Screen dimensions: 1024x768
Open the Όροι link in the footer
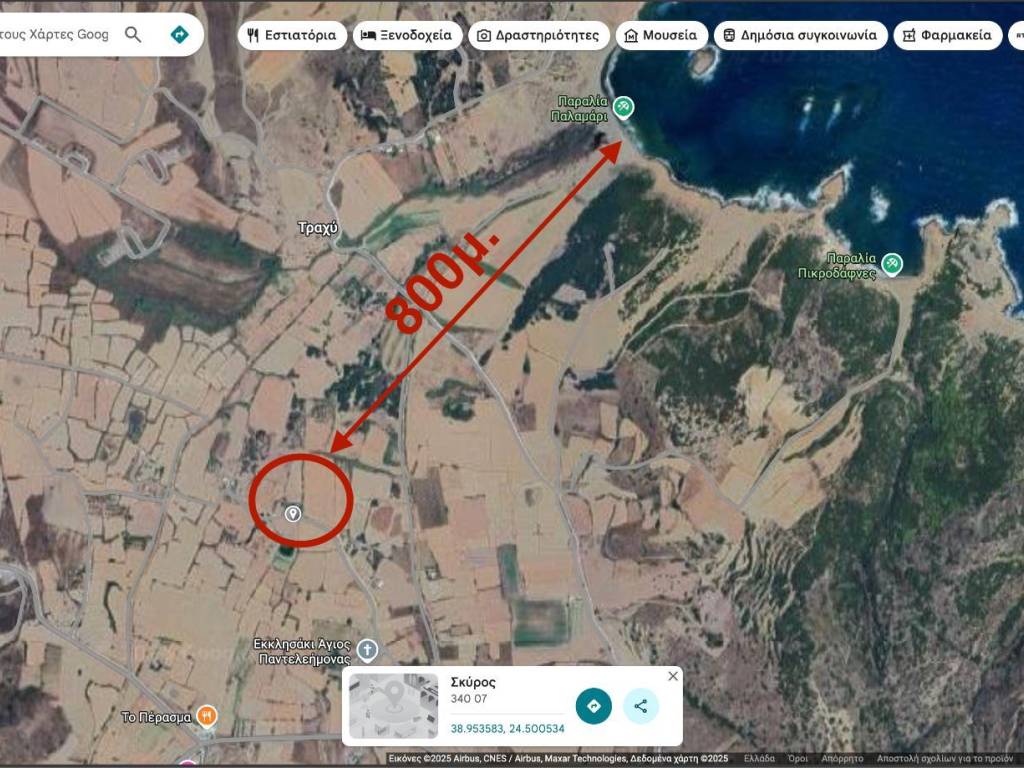[x=797, y=759]
